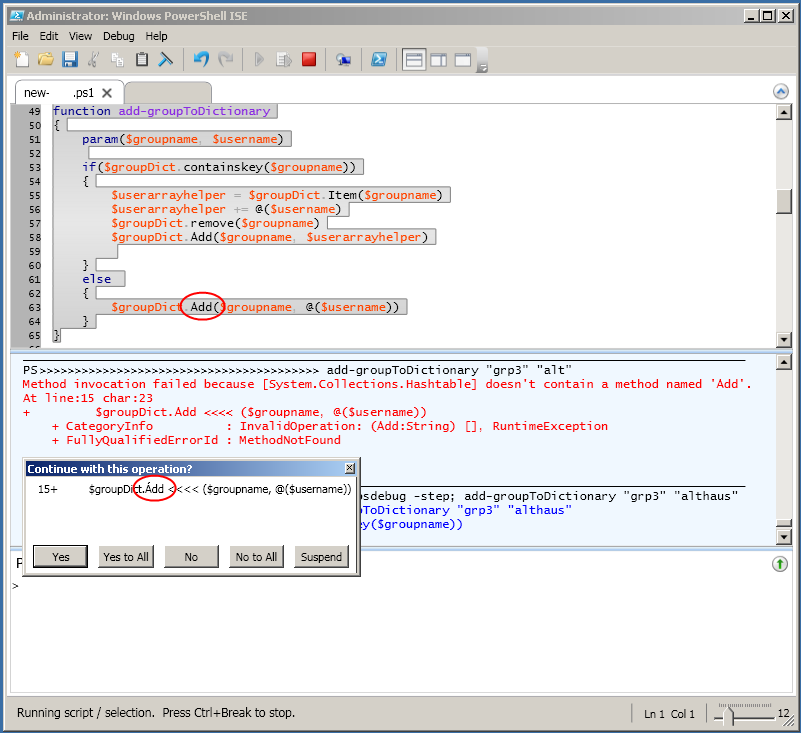Image resolution: width=801 pixels, height=733 pixels.
Task: Click Suspend in the Continue dialog
Action: 321,557
